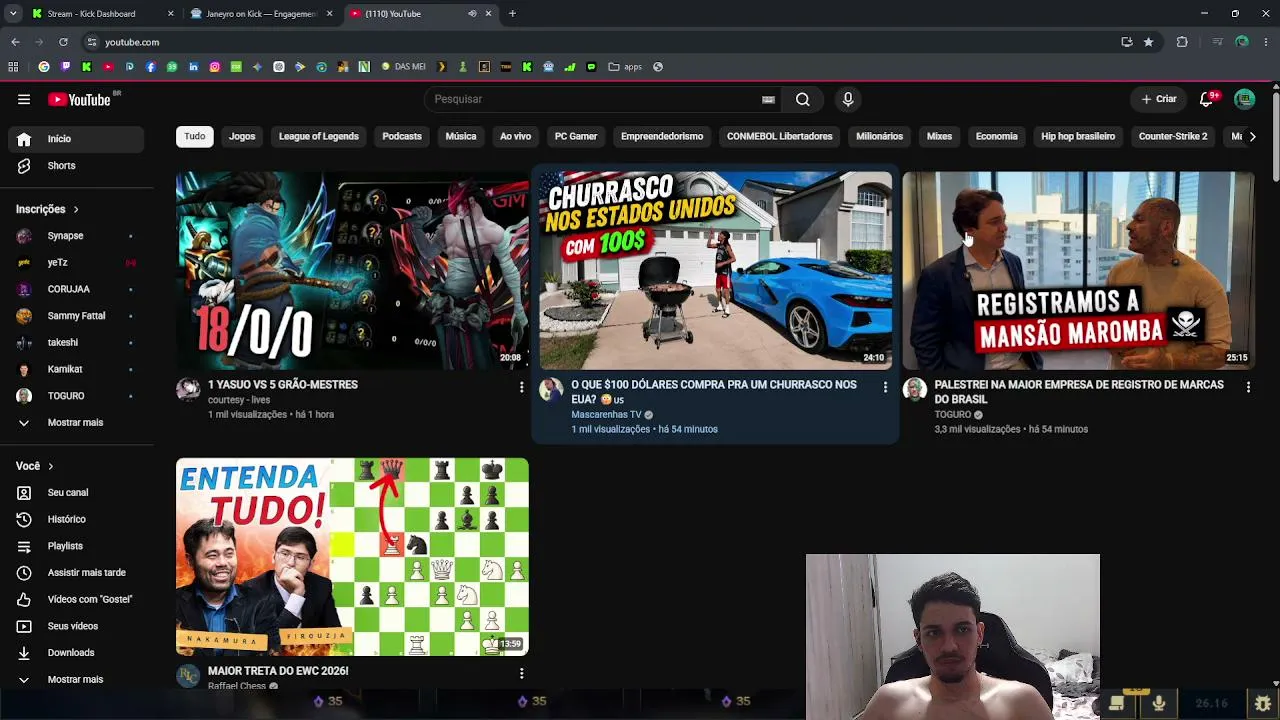The width and height of the screenshot is (1280, 720).
Task: Open Shorts in the sidebar
Action: (76, 166)
